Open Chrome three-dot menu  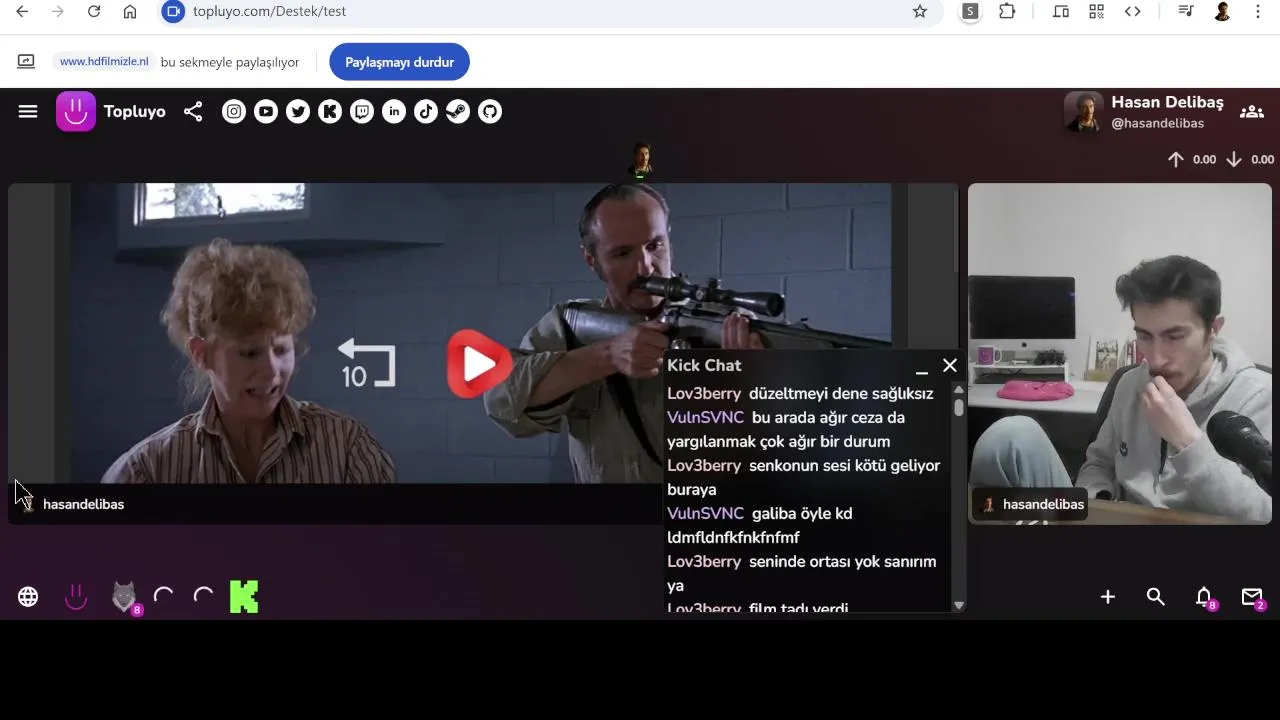click(x=1258, y=12)
